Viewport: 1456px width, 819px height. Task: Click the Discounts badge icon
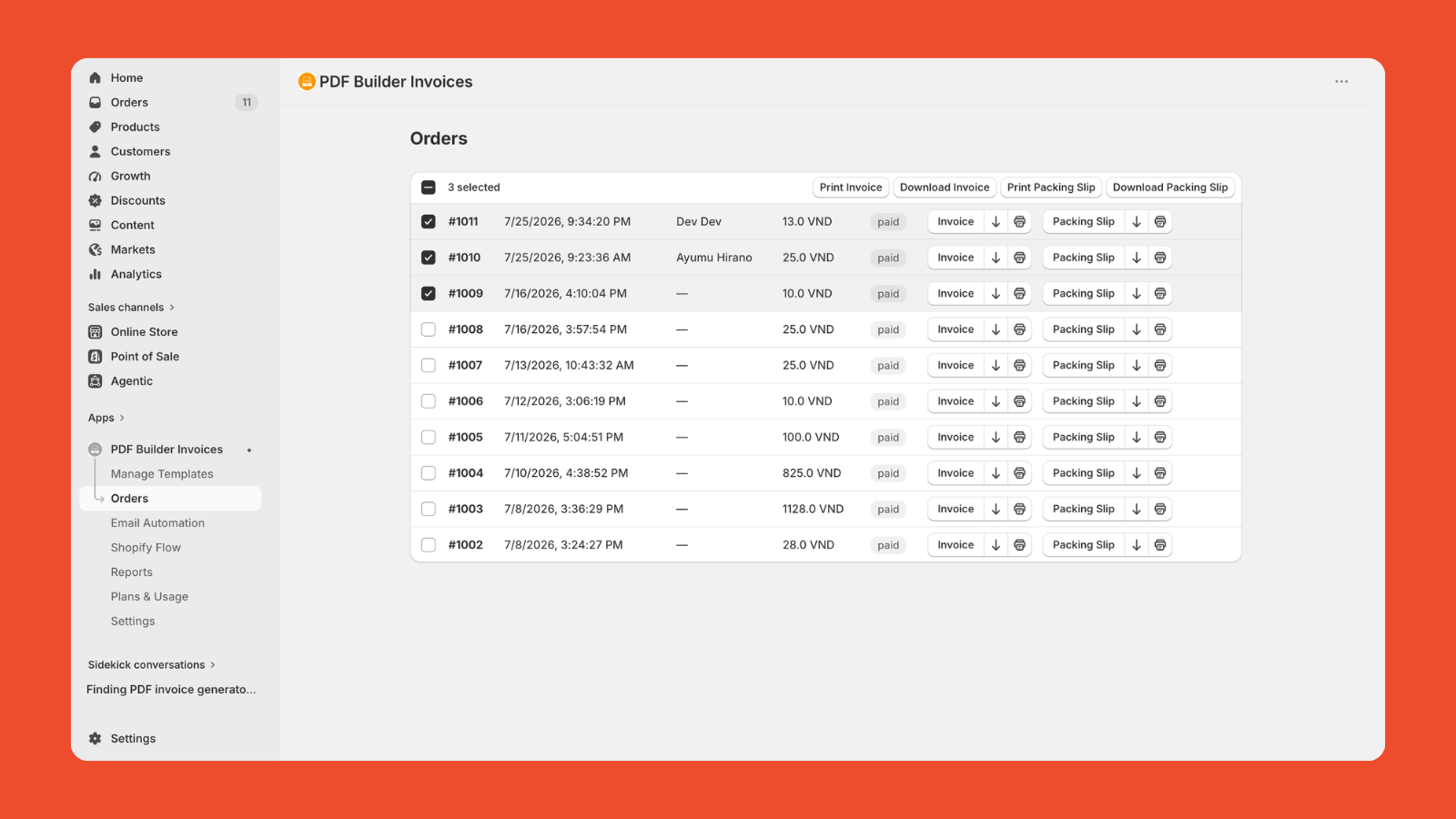click(x=95, y=201)
